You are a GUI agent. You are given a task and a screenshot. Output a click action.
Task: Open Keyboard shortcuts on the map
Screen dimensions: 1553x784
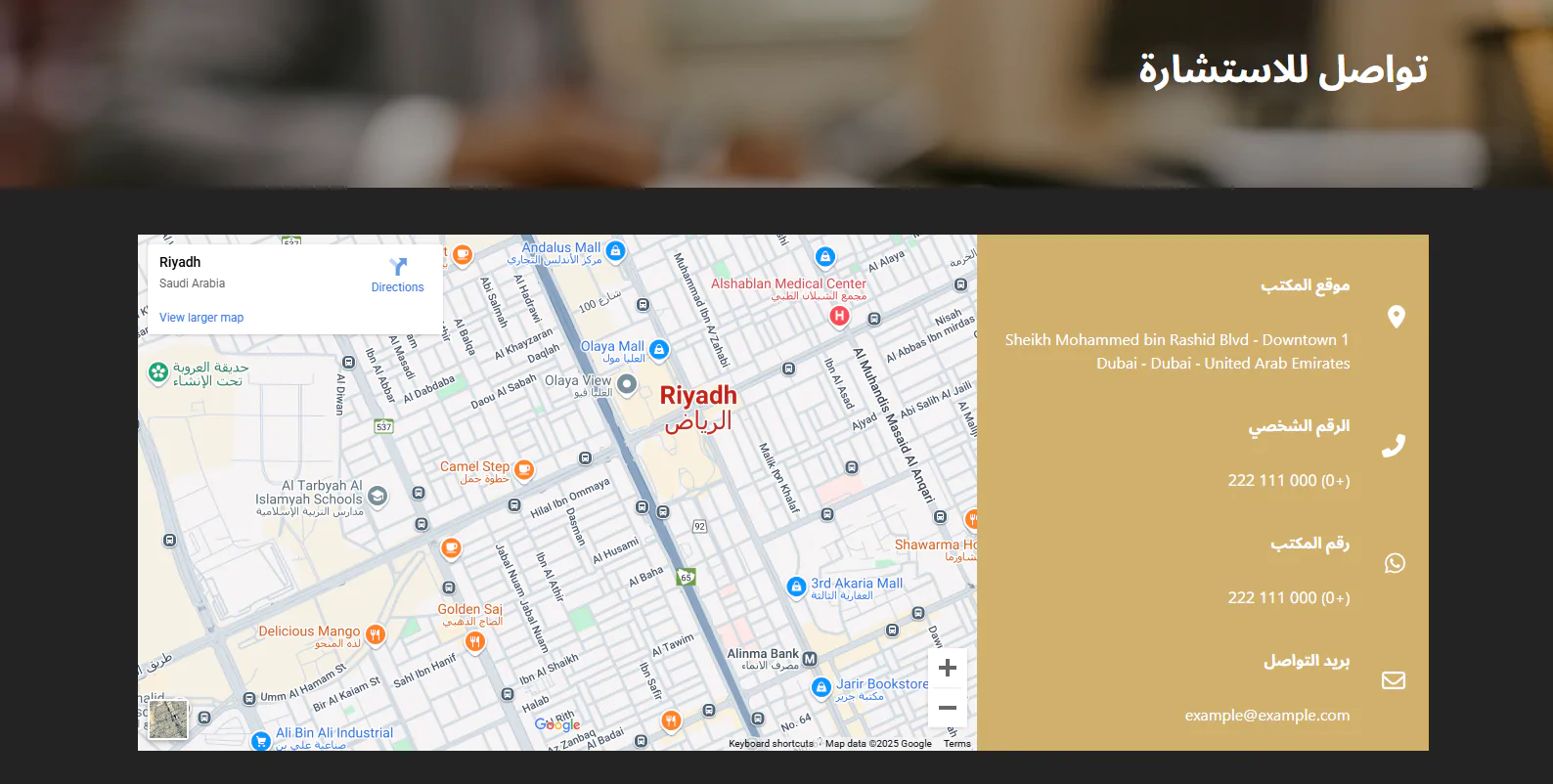[771, 744]
